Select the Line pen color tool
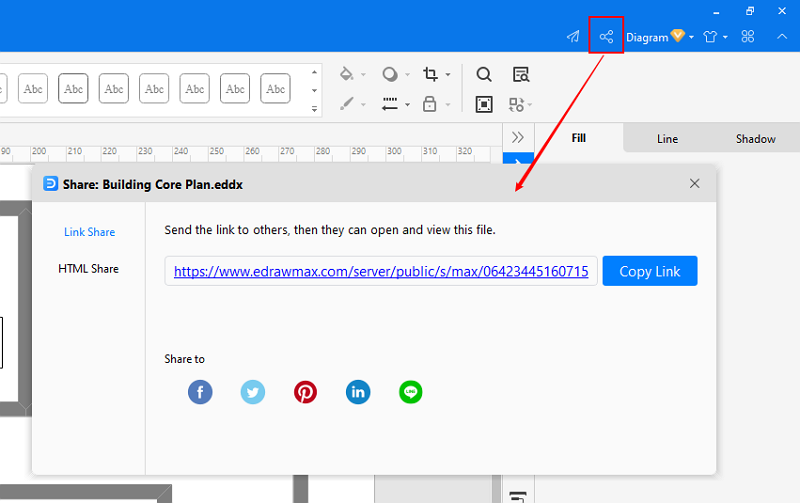 346,104
